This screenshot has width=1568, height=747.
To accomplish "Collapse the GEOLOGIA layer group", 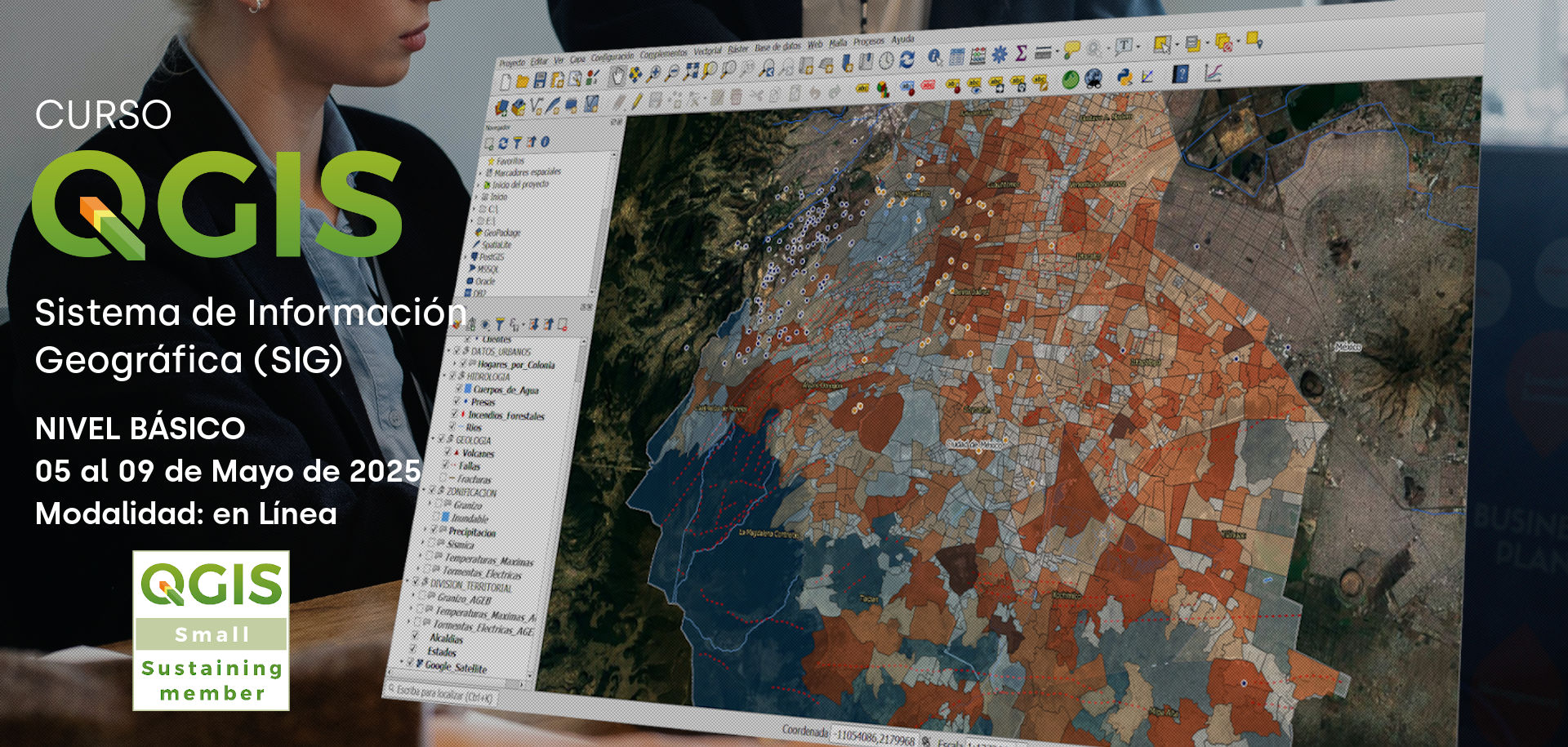I will [x=433, y=438].
